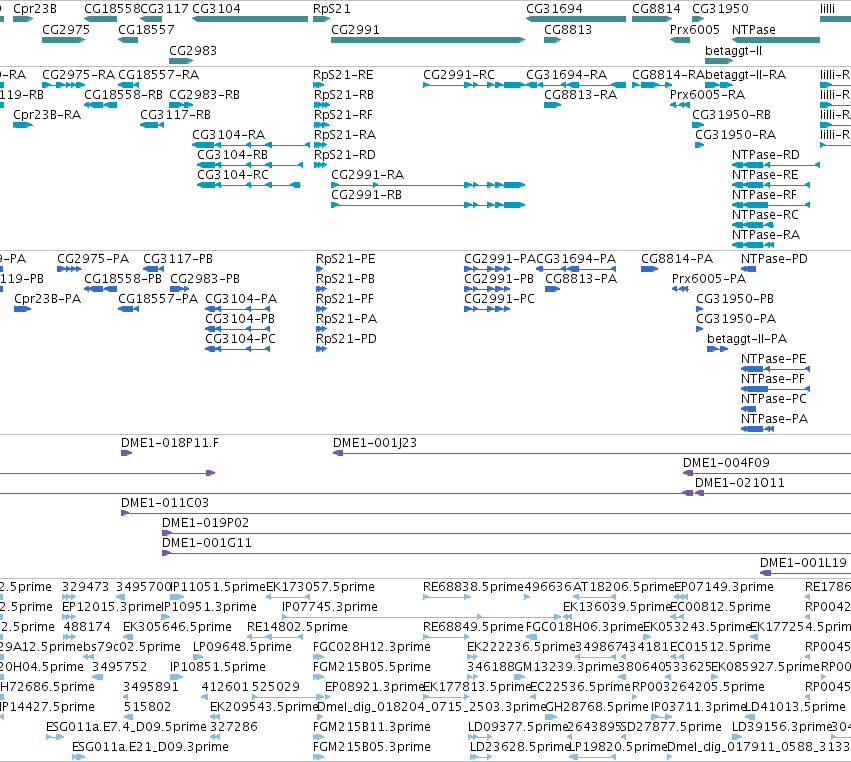
Task: Click EST RE14802.5prime label
Action: (297, 626)
